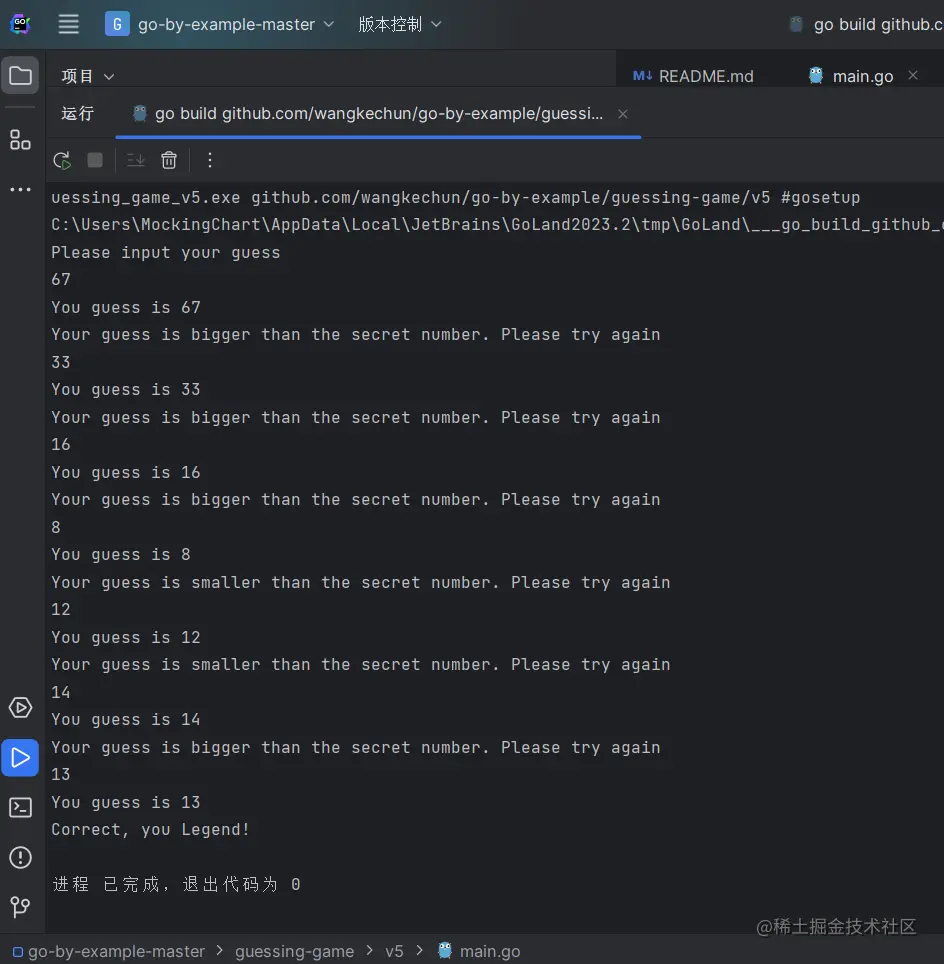
Task: Clear console output with the trash icon
Action: 169,160
